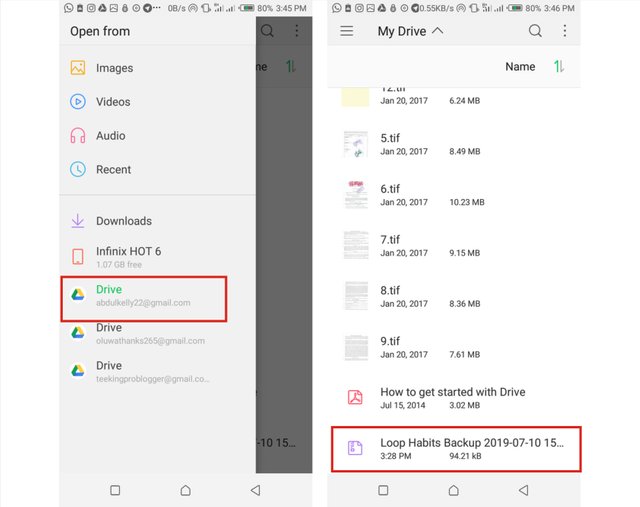Open file 9.tif

click(454, 347)
